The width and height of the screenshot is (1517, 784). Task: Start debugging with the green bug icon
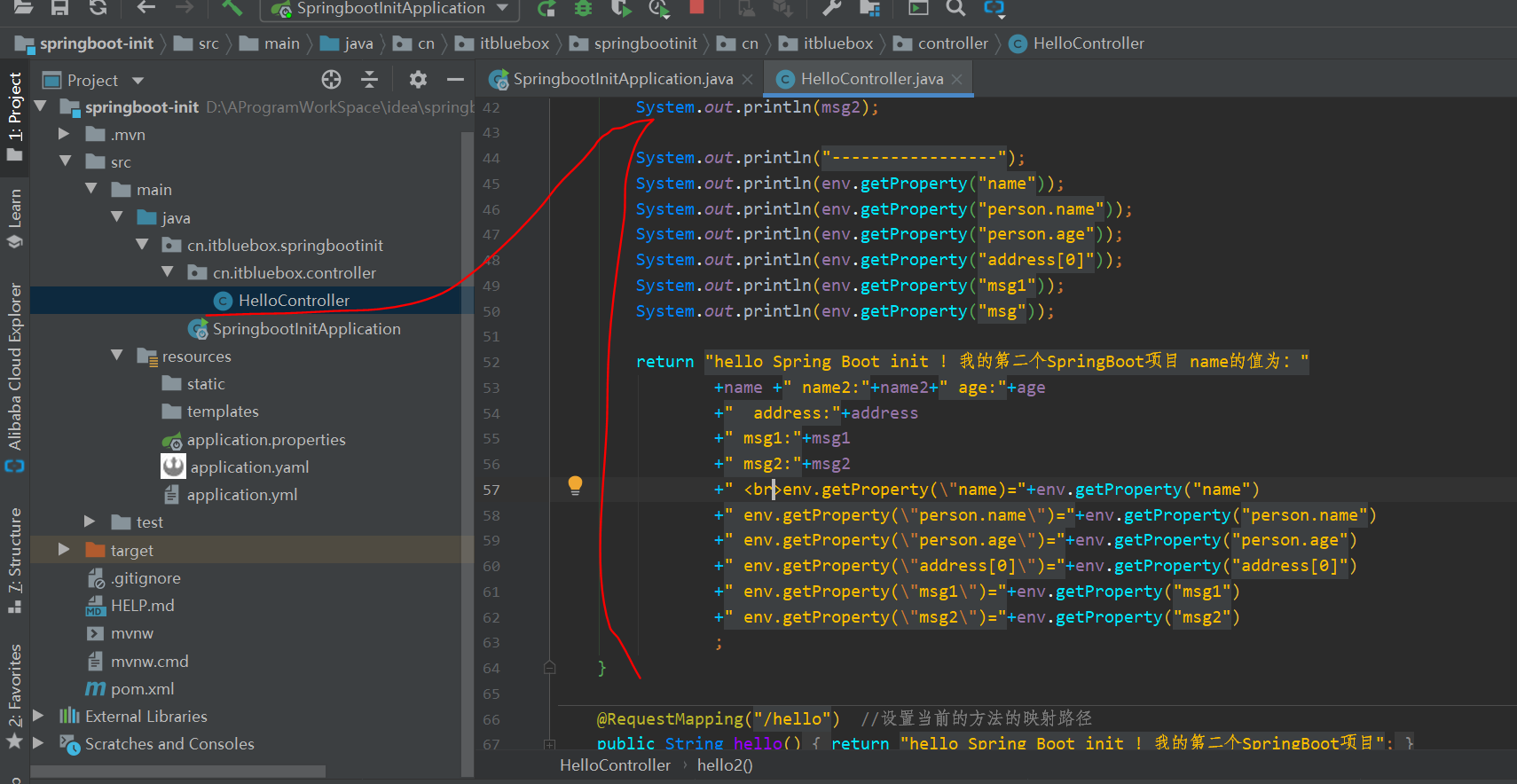(x=583, y=8)
